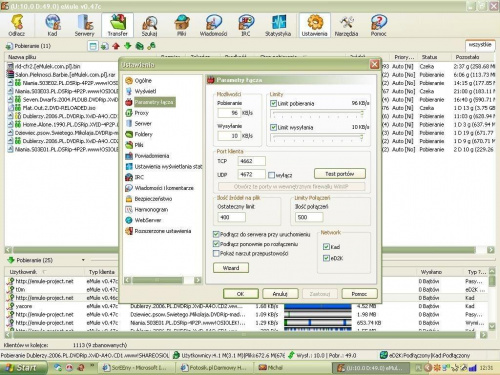500x375 pixels.
Task: Click Wysyłanie capacity input field
Action: click(x=229, y=136)
